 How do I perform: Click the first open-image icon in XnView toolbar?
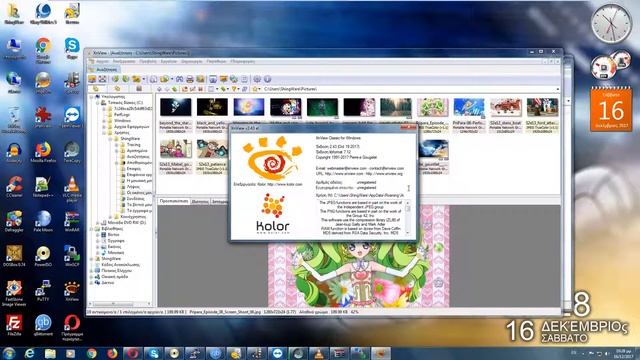[x=92, y=79]
